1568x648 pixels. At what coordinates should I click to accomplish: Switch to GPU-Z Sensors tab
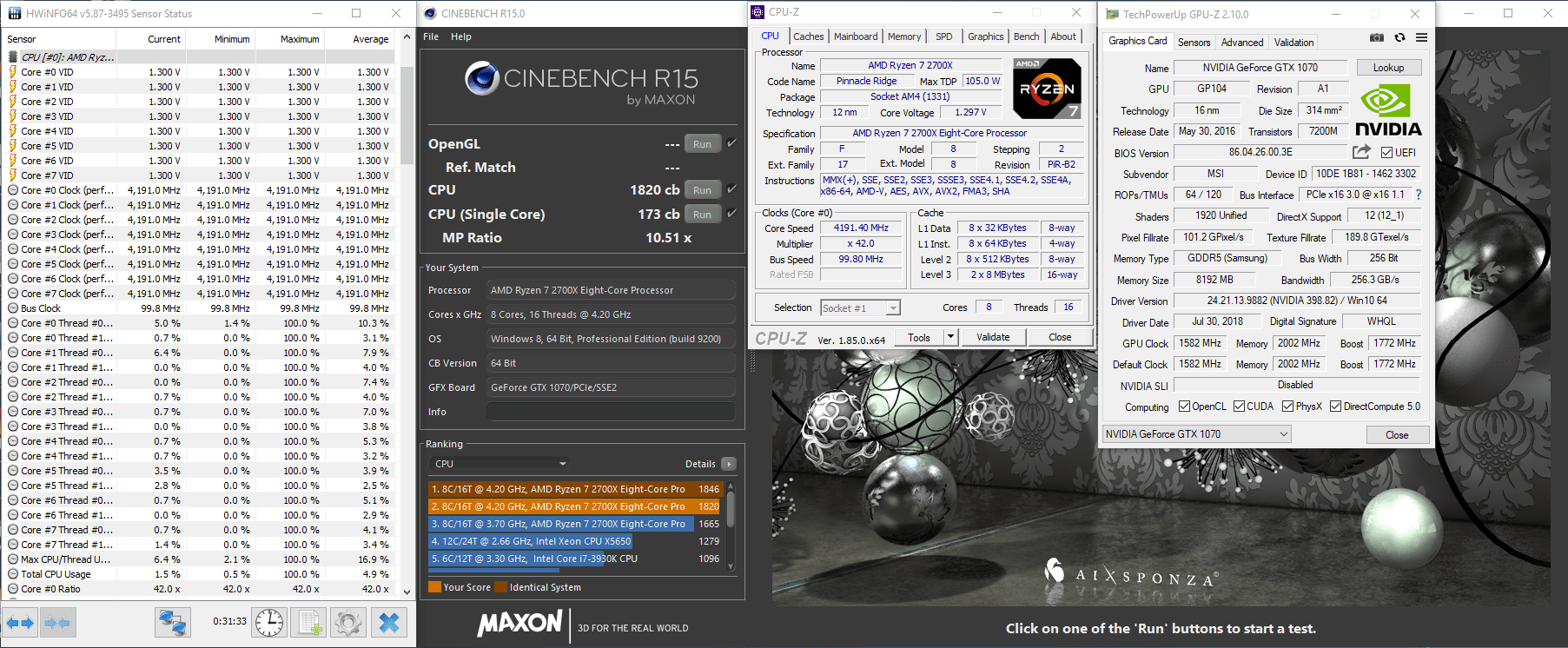1194,43
